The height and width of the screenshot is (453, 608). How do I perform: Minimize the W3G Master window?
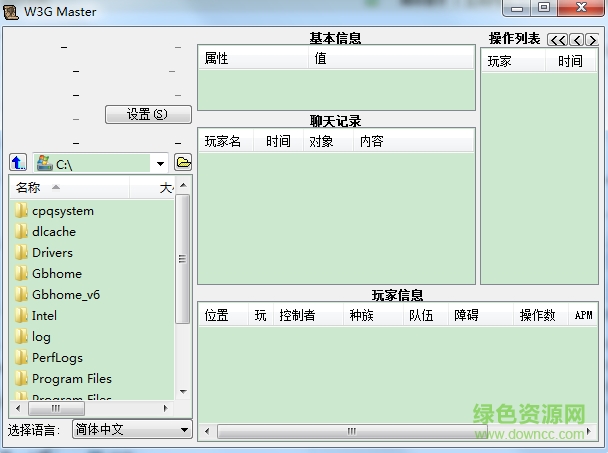[516, 8]
